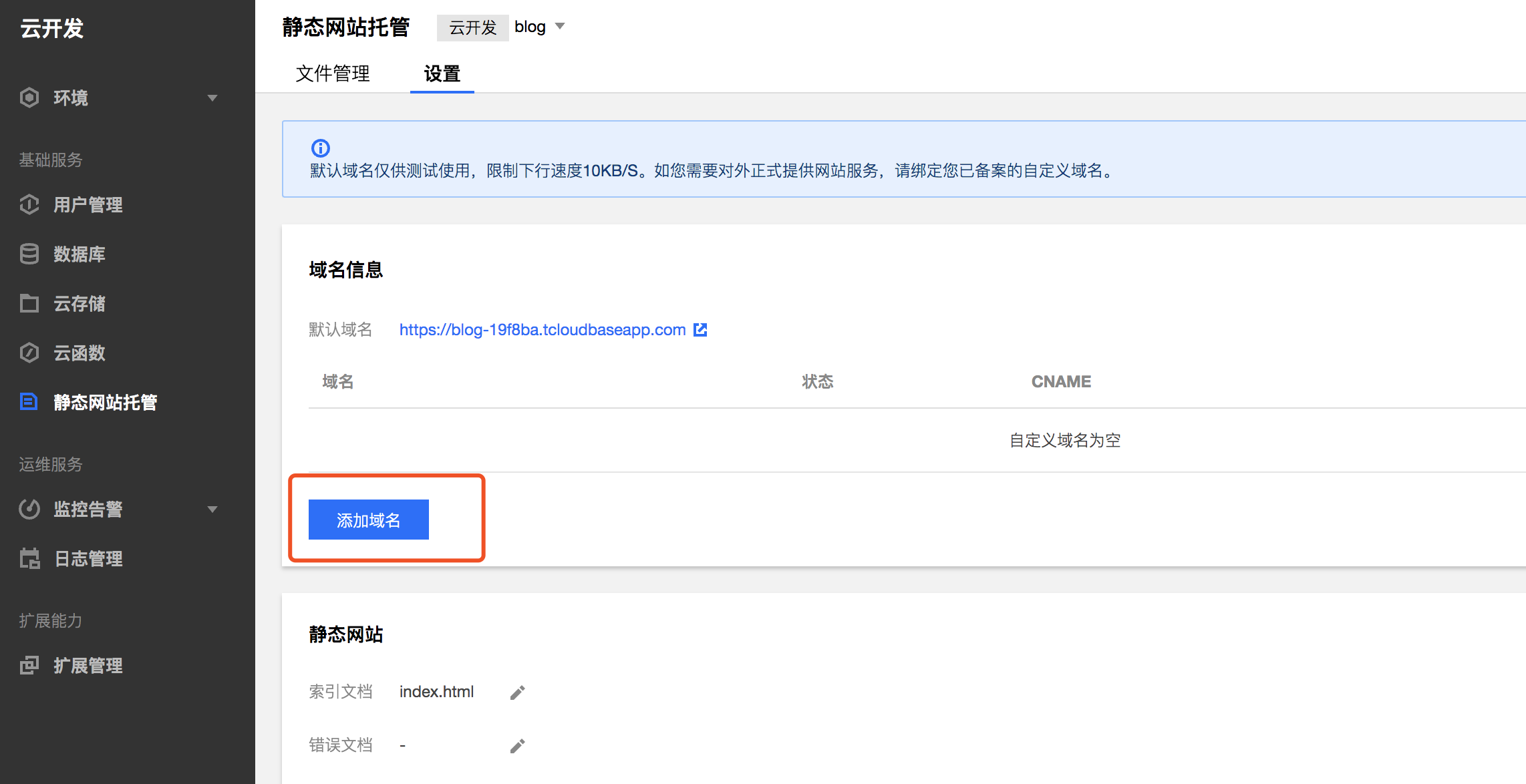Open the blog environment dropdown
Screen dimensions: 1526x784
(540, 27)
